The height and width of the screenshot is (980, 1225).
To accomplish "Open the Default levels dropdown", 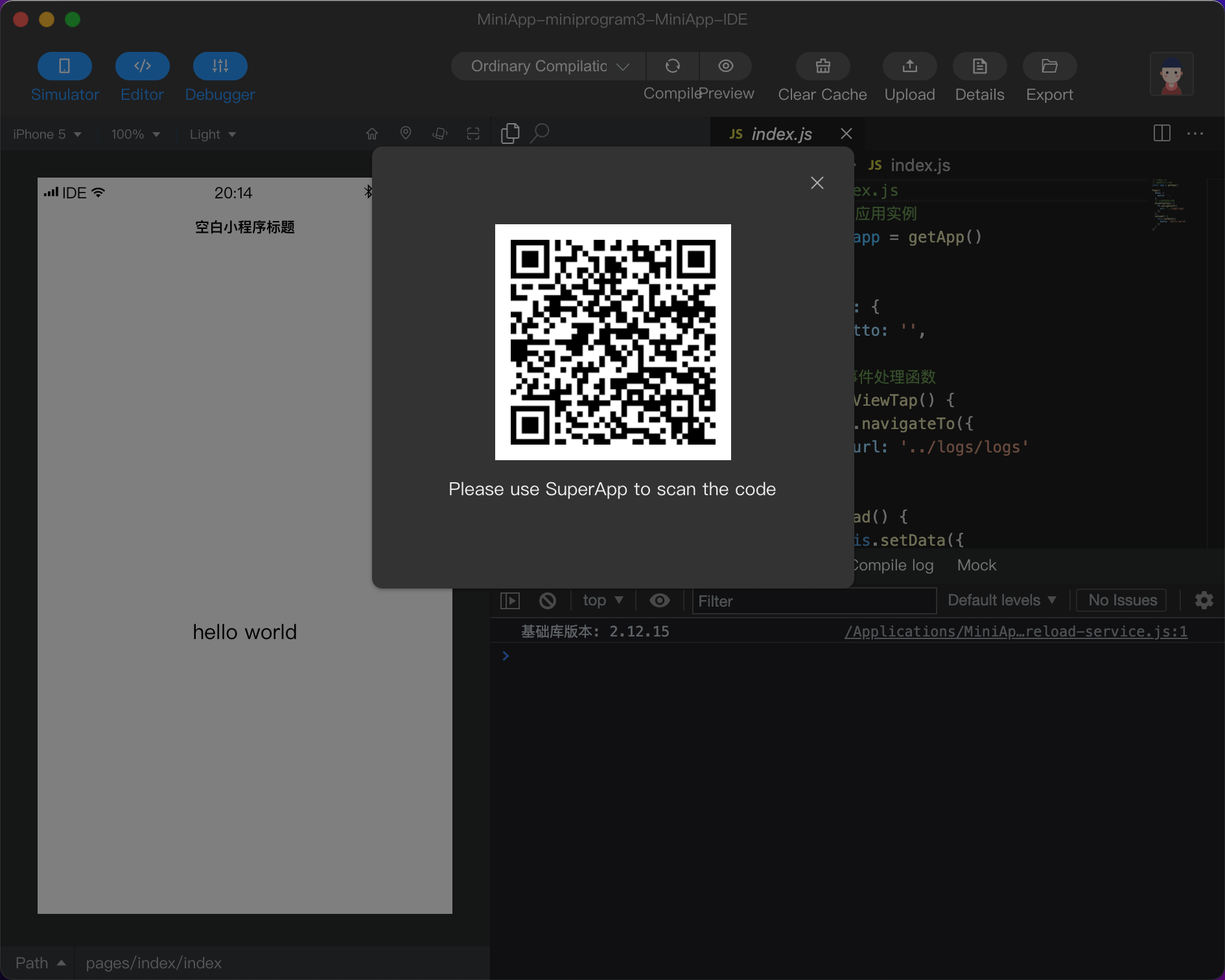I will (x=1002, y=600).
